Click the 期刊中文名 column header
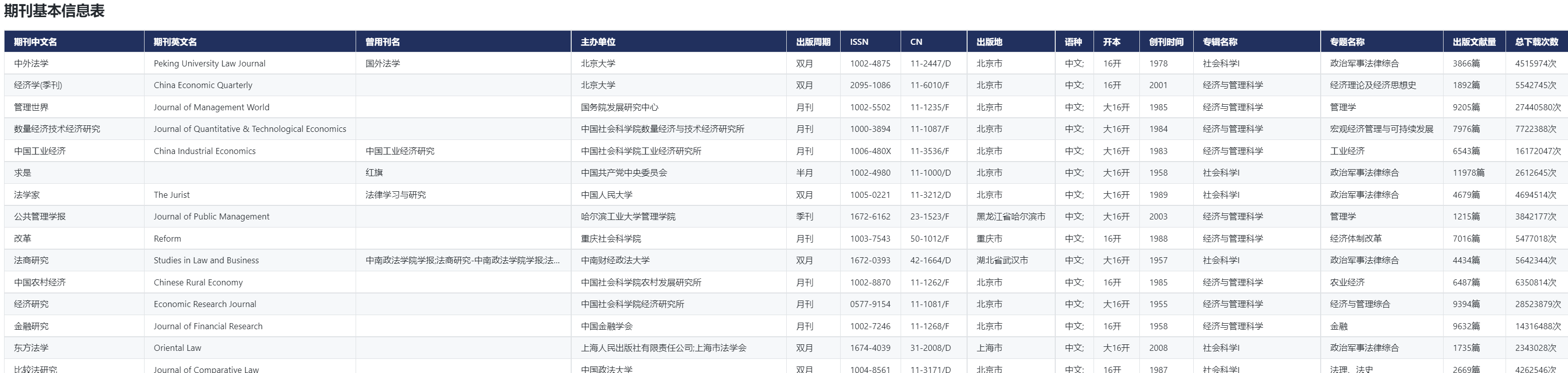The width and height of the screenshot is (1568, 373). click(x=74, y=41)
